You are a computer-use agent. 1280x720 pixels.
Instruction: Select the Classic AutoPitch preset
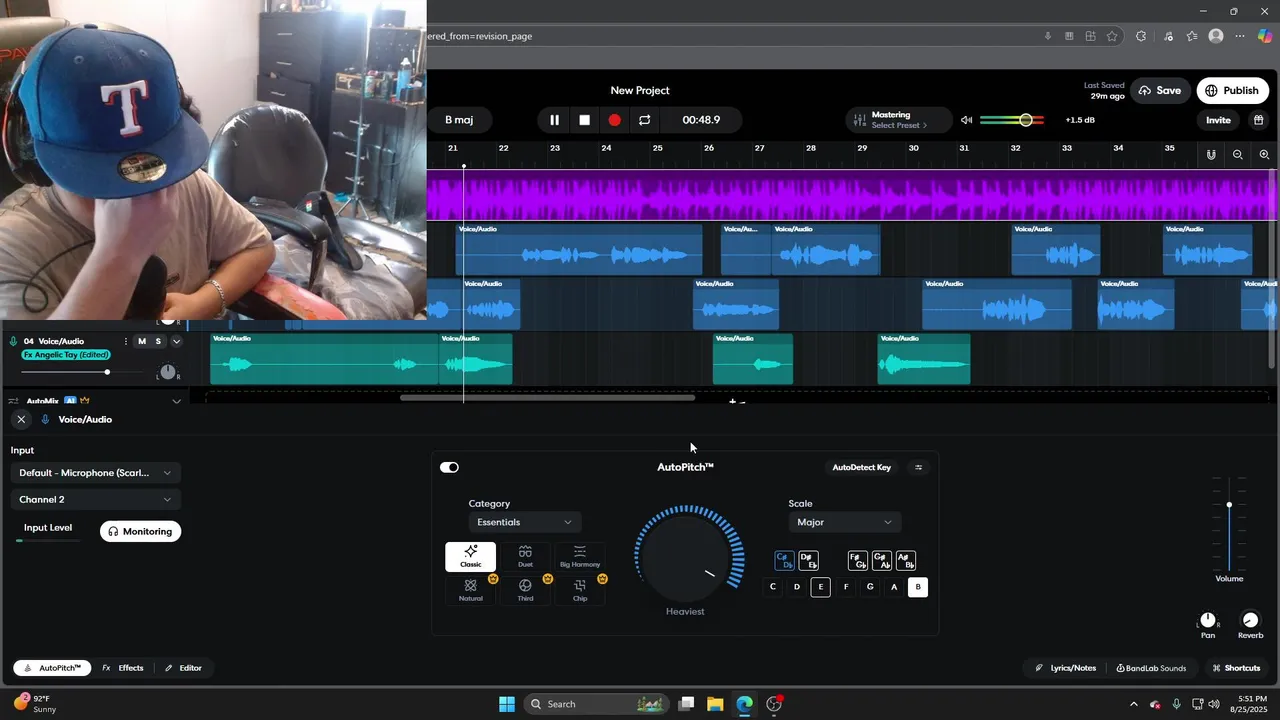[x=470, y=556]
